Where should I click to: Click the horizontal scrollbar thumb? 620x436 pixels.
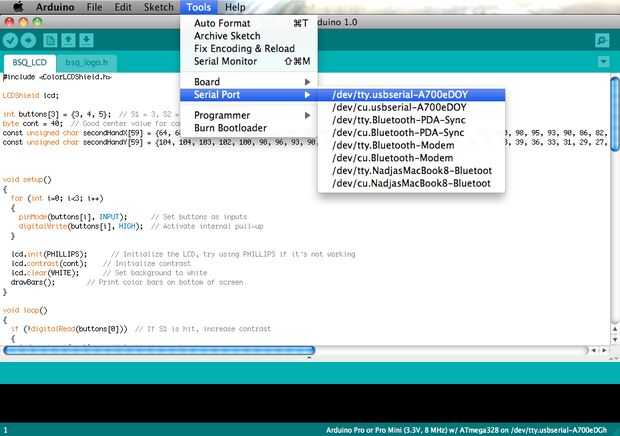pyautogui.click(x=159, y=350)
